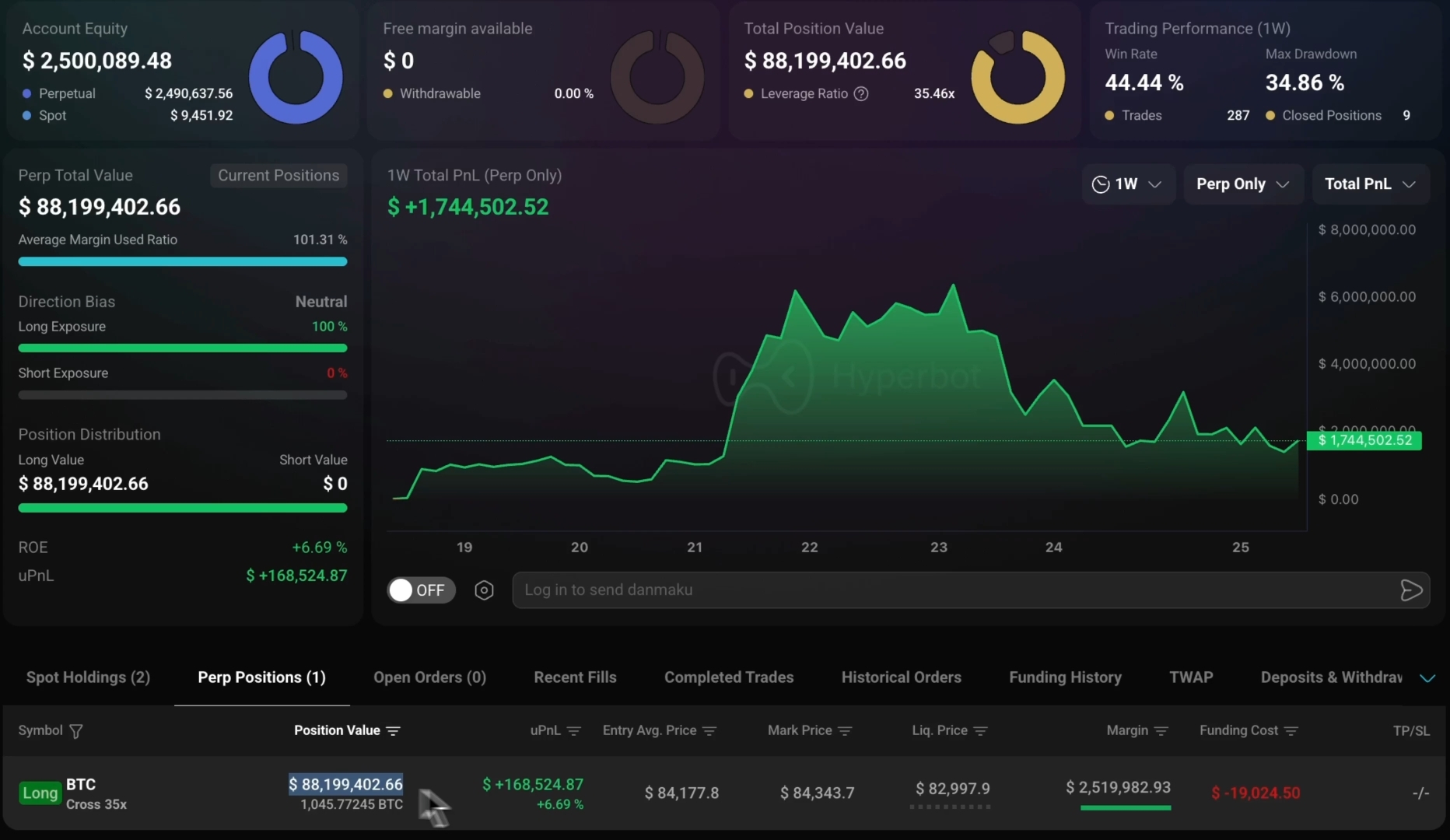1450x840 pixels.
Task: Sort by Margin column icon
Action: [1161, 731]
